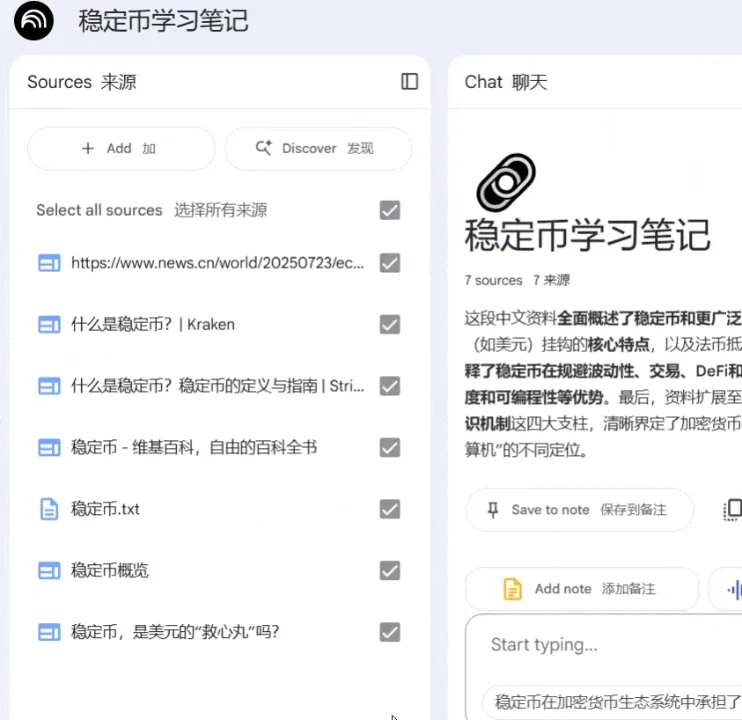The height and width of the screenshot is (720, 742).
Task: Open the 稳定币 - 维基百科 source
Action: (x=194, y=448)
